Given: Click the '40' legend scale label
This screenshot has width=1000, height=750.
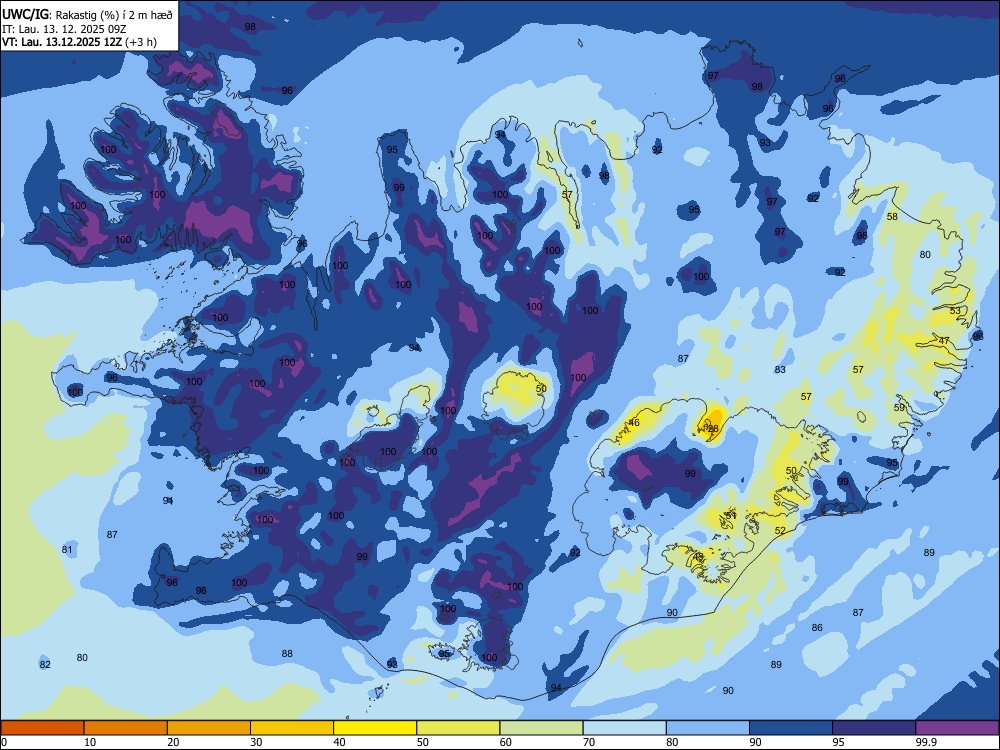Looking at the screenshot, I should (x=339, y=742).
